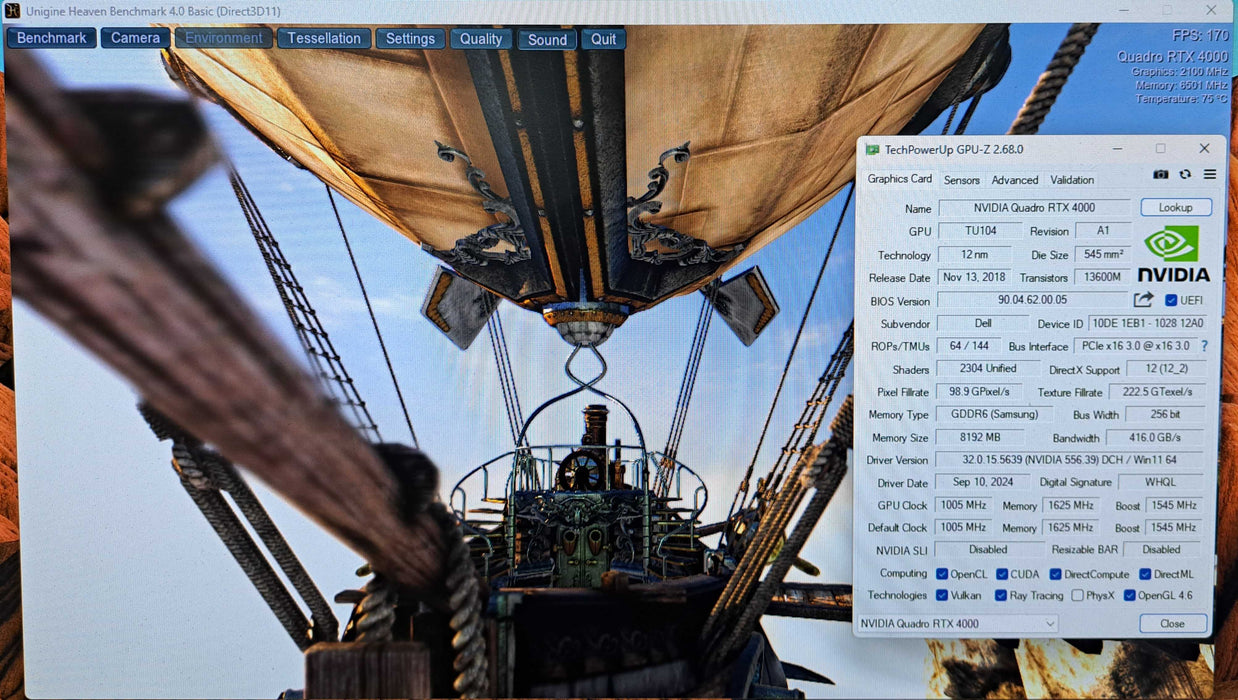Screen dimensions: 1238x700
Task: Click the NVIDIA SLI field showing Disabled
Action: [x=988, y=549]
